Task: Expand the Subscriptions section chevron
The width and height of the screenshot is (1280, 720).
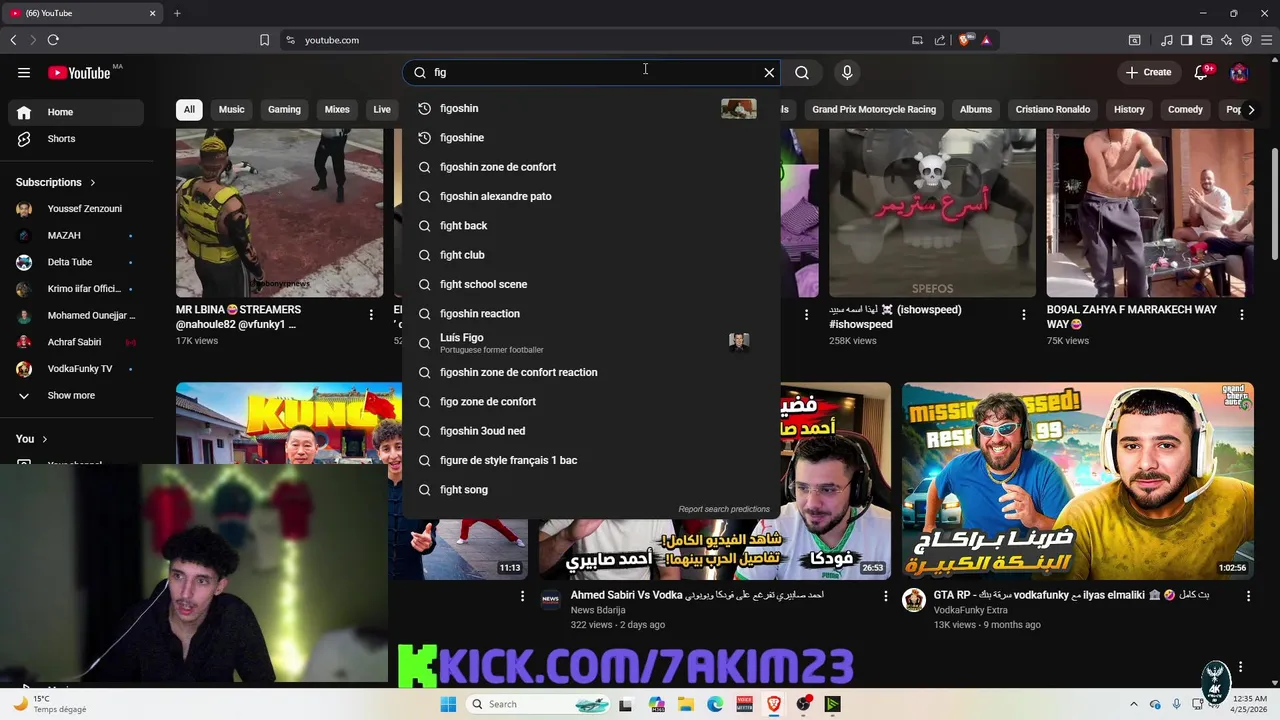Action: click(93, 183)
